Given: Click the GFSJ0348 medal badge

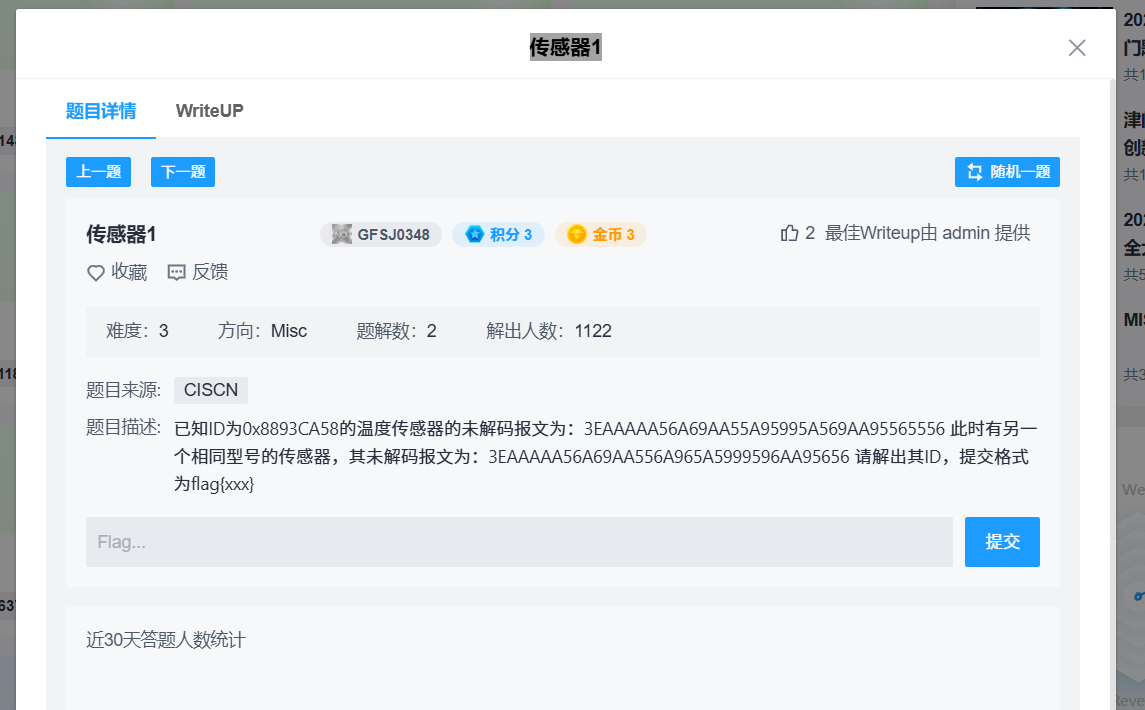Looking at the screenshot, I should (381, 233).
